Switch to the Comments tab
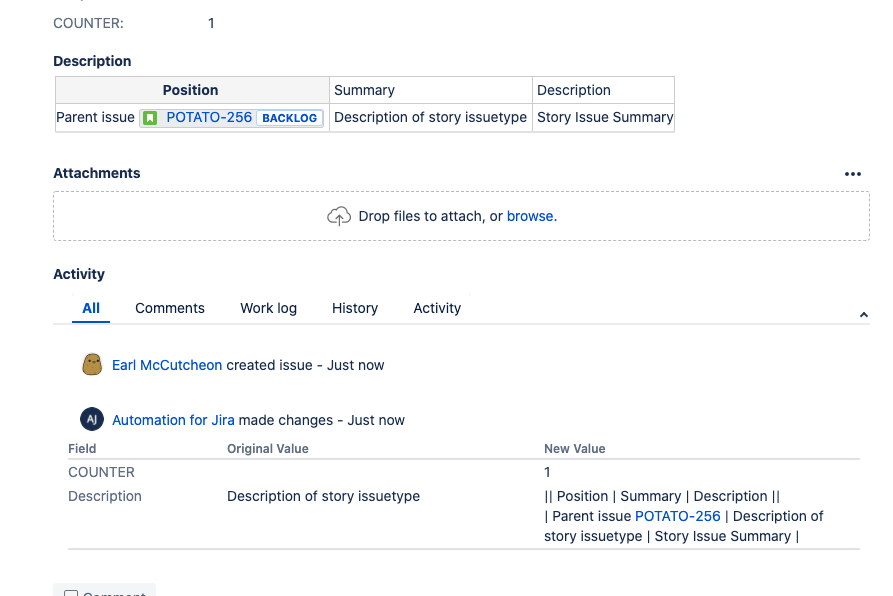 coord(170,308)
